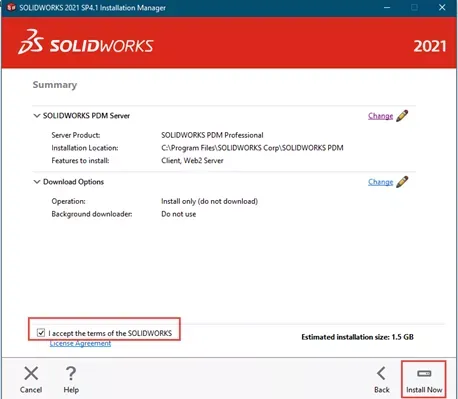Click the '2021' version text in banner
458x399 pixels.
[430, 46]
